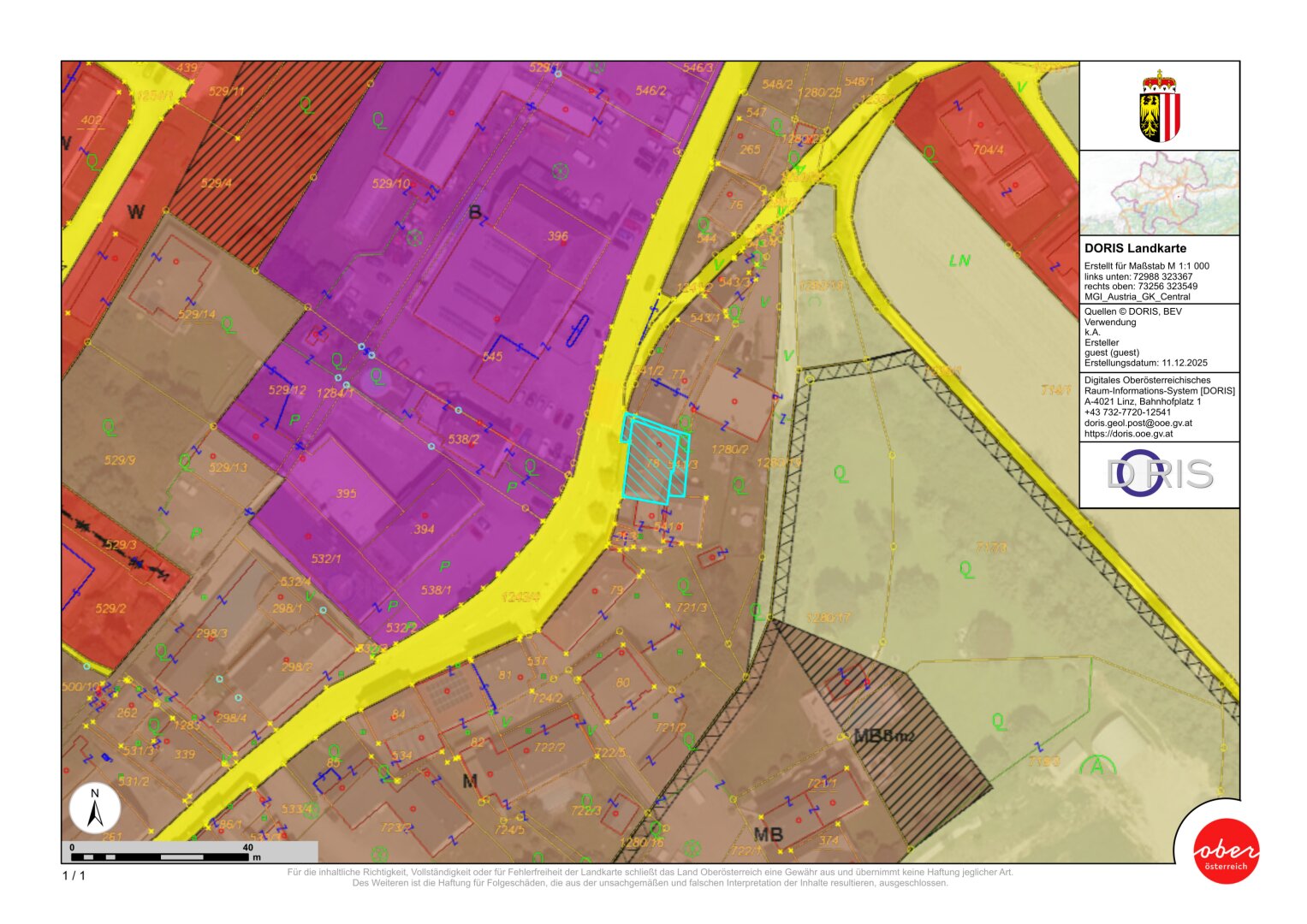Click the north arrow compass icon
This screenshot has width=1307, height=924.
tap(95, 808)
